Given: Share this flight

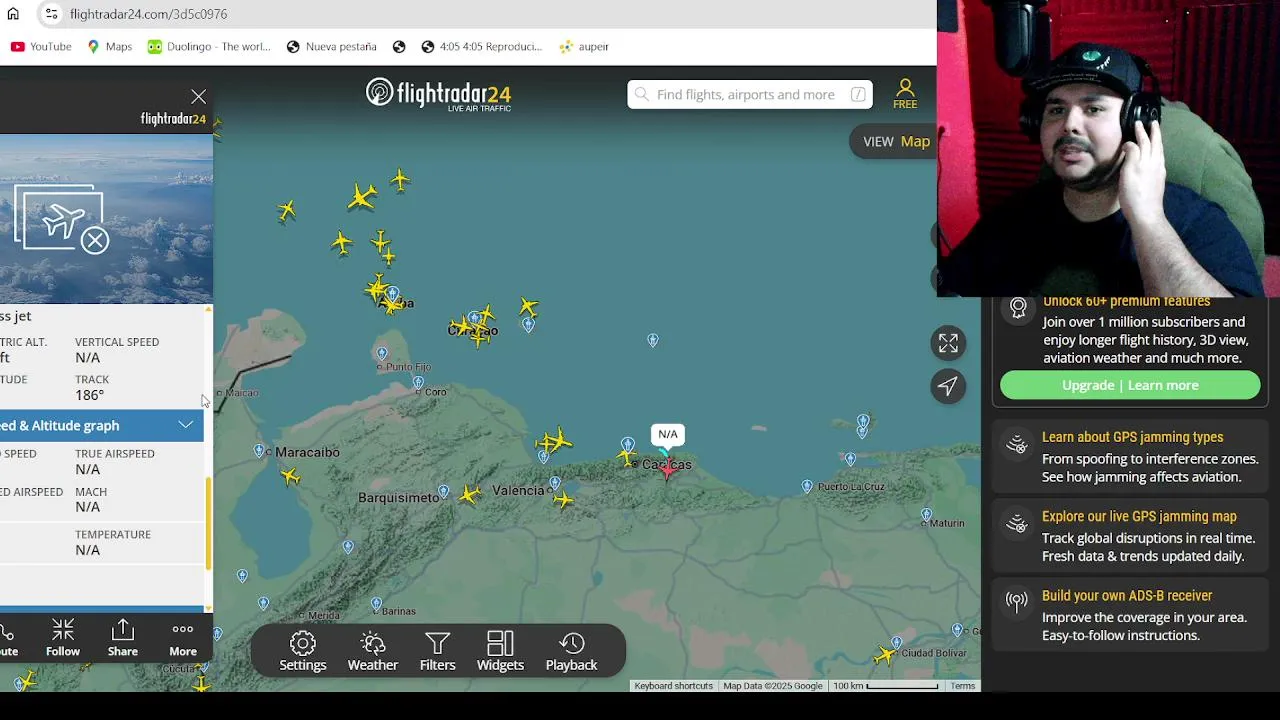Looking at the screenshot, I should (123, 638).
